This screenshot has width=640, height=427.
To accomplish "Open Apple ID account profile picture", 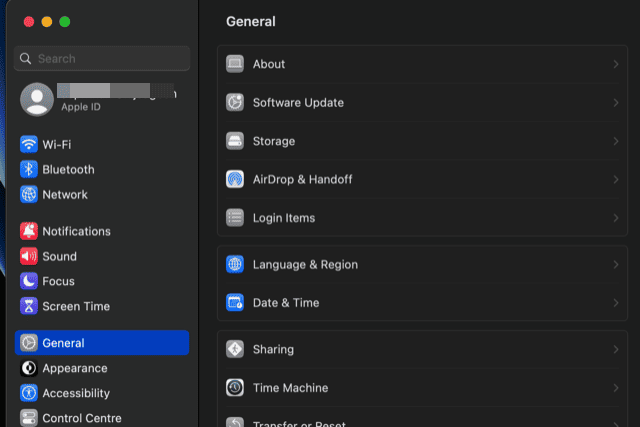I will (37, 98).
